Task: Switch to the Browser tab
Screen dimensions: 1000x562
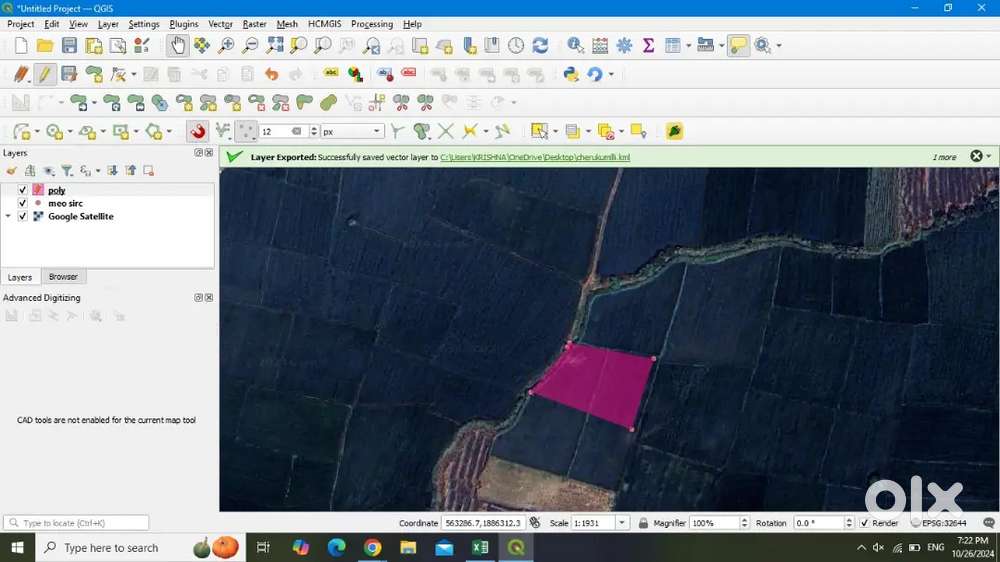Action: pos(63,277)
